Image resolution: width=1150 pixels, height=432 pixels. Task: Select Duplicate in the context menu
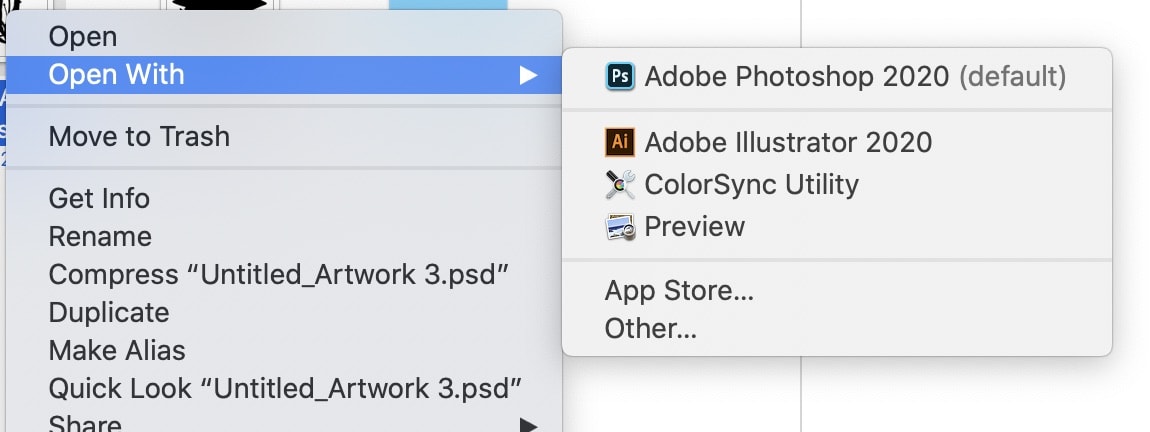284,312
